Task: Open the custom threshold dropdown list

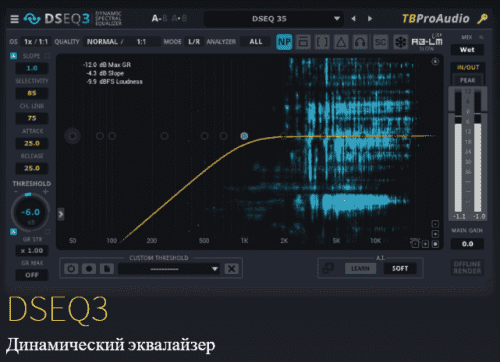Action: click(169, 269)
